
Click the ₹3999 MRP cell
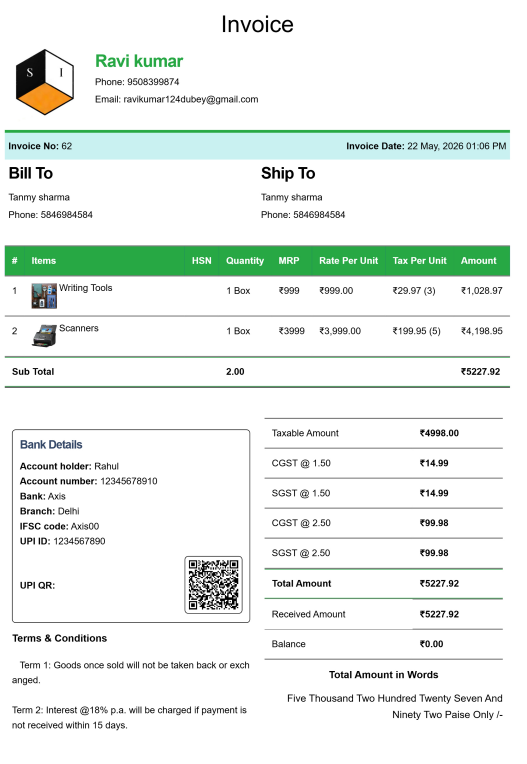[x=291, y=331]
